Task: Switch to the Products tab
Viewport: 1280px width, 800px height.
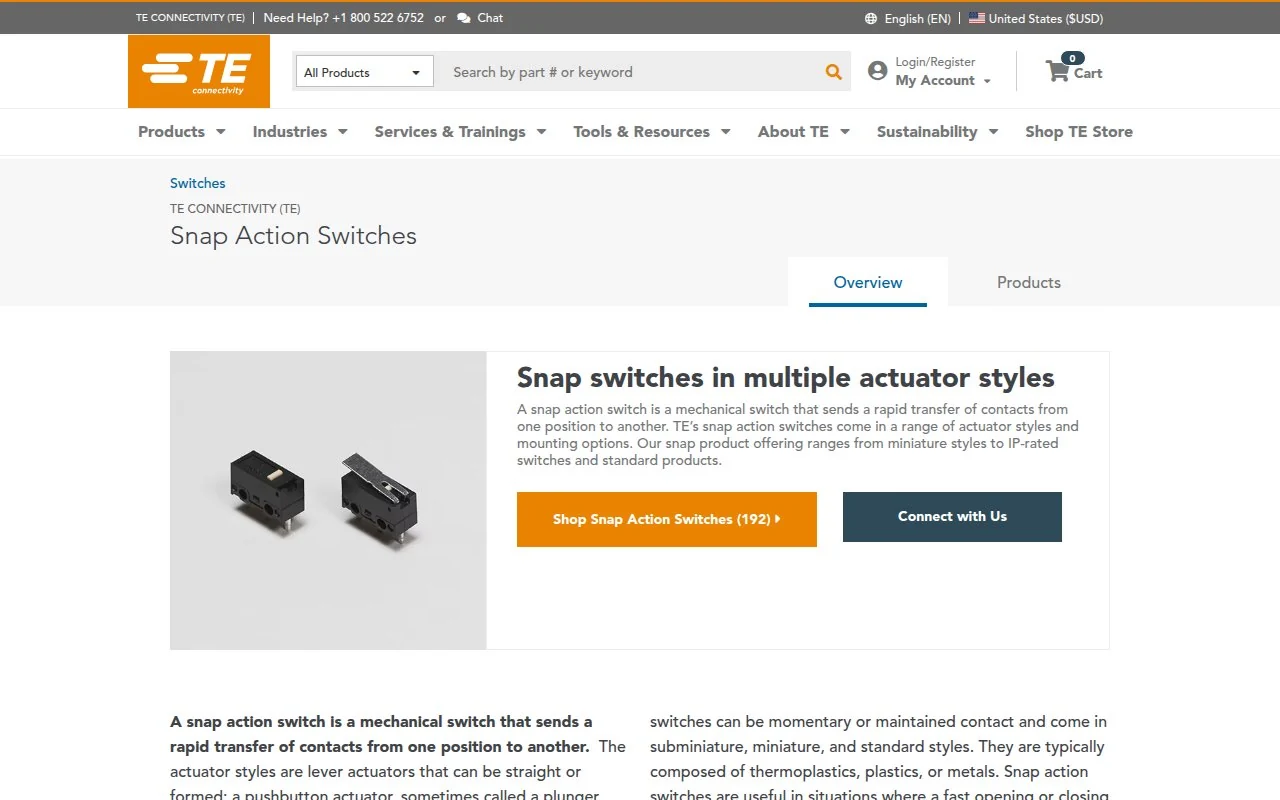Action: coord(1029,282)
